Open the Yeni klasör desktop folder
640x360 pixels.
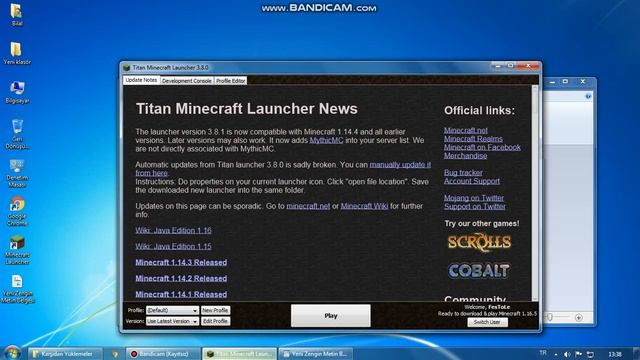coord(16,53)
